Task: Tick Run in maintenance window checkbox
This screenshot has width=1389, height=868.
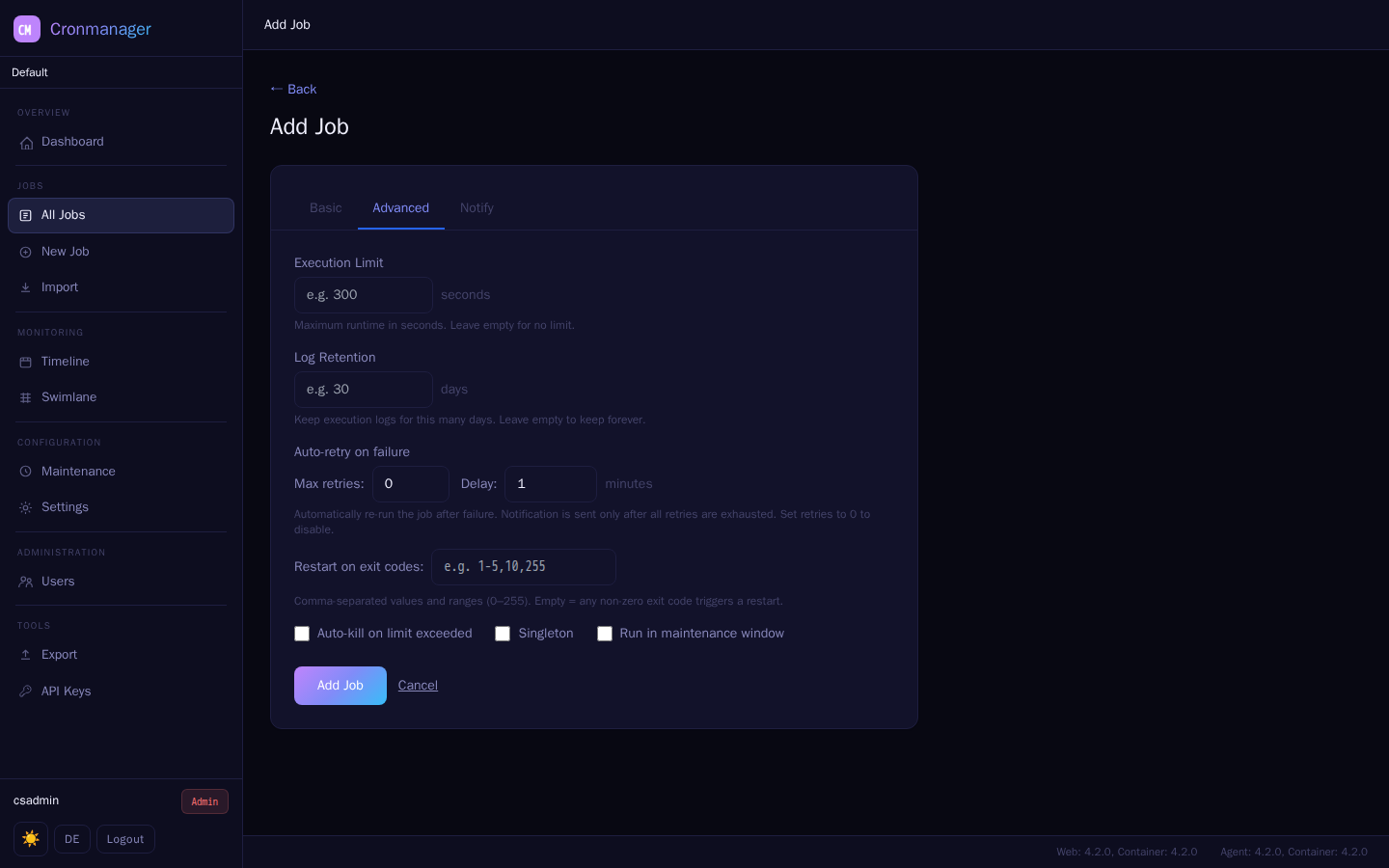Action: [605, 634]
